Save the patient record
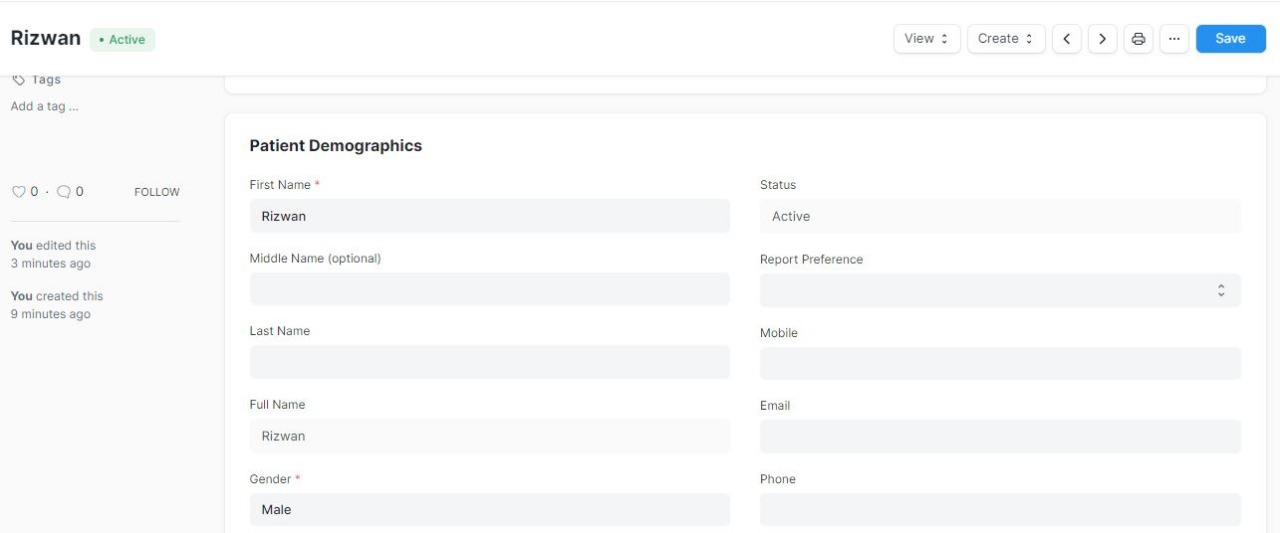Image resolution: width=1280 pixels, height=533 pixels. click(x=1230, y=39)
